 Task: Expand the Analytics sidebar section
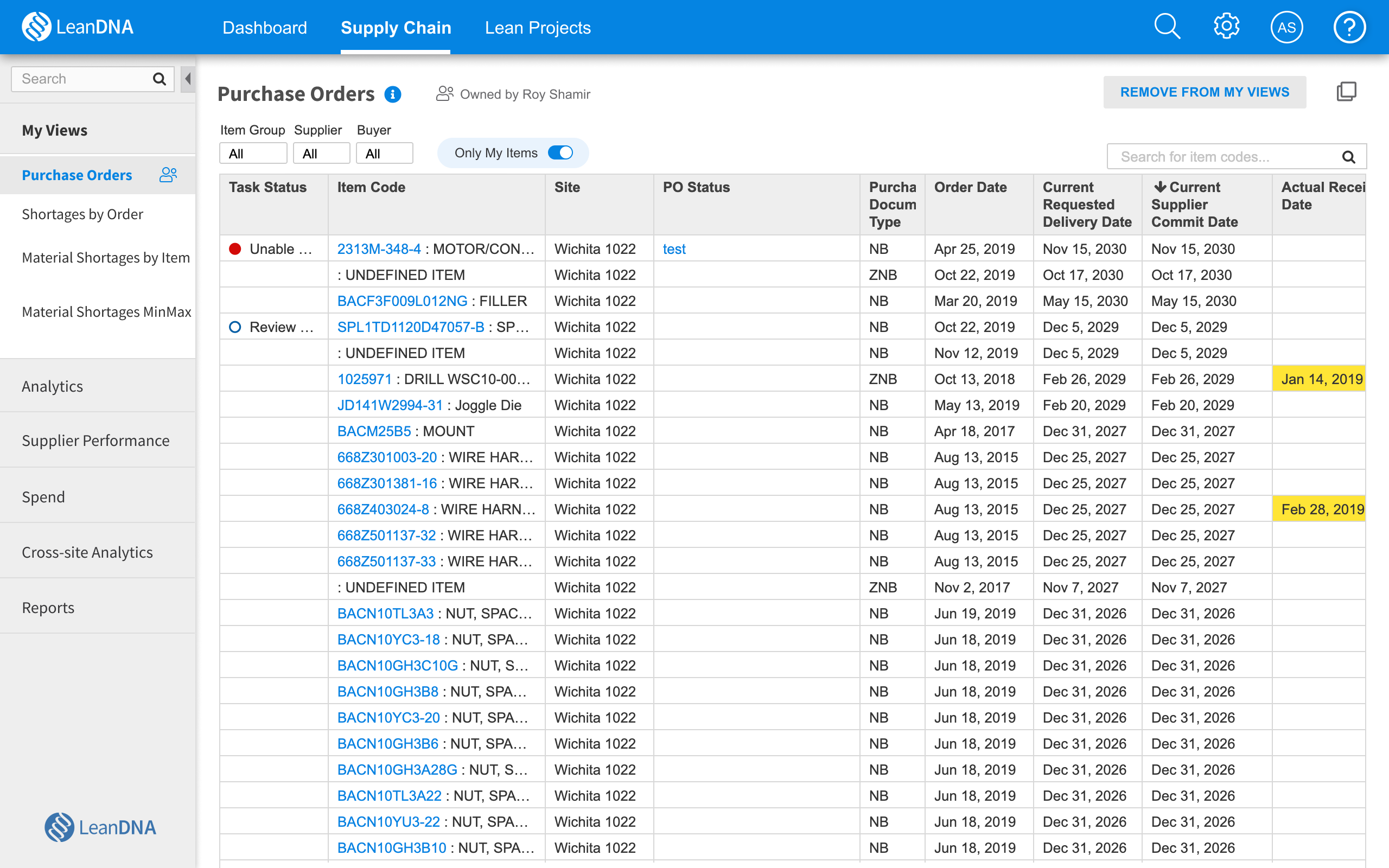98,386
